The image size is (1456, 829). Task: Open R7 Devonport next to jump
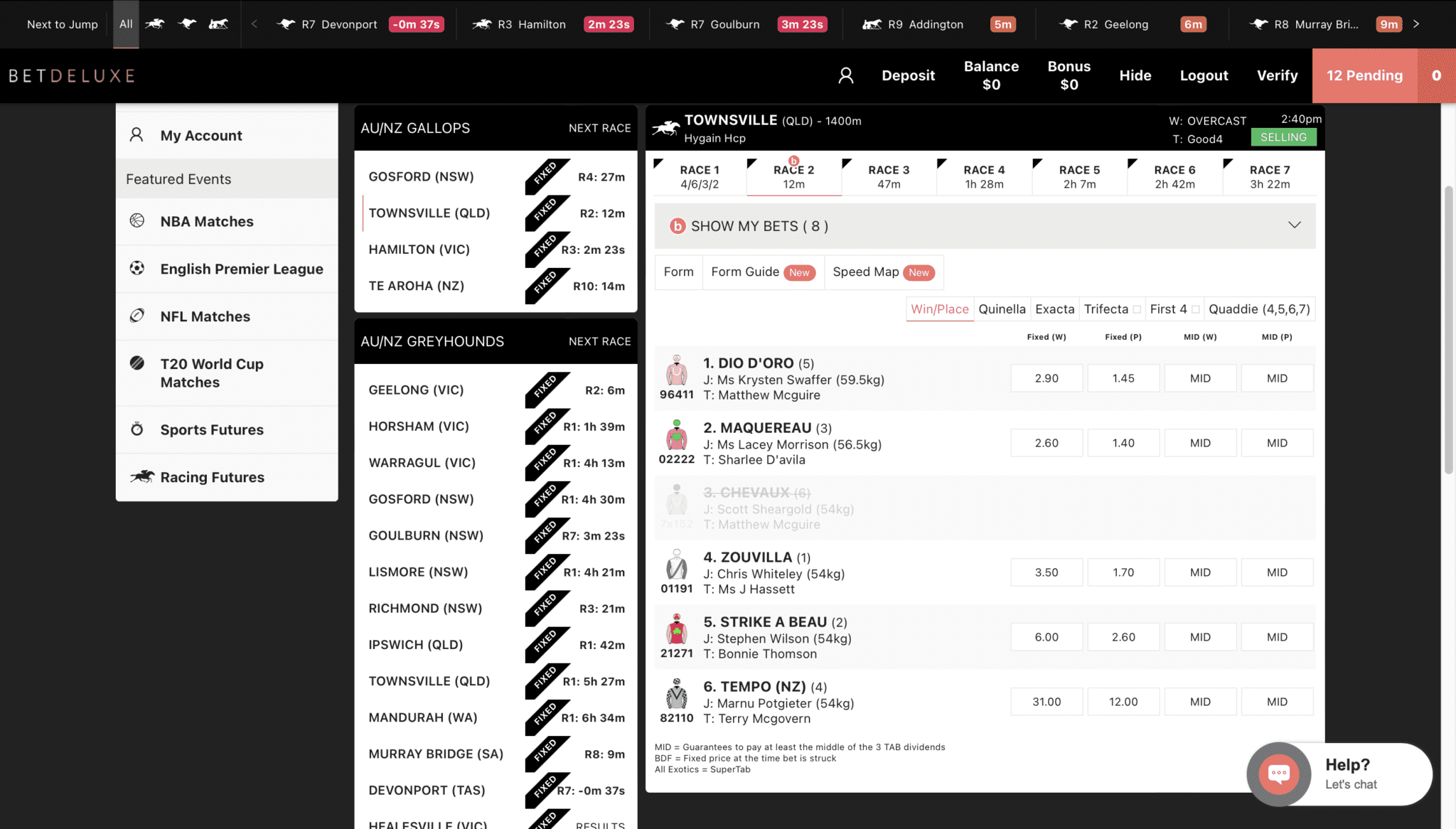click(360, 24)
